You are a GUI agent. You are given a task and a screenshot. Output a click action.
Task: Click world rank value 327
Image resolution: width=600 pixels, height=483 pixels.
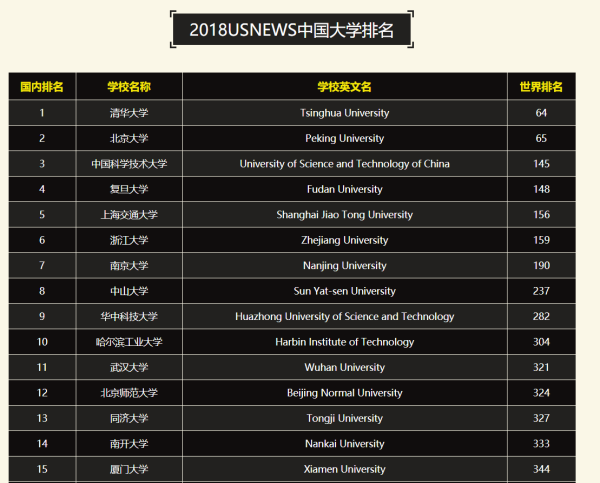[541, 418]
